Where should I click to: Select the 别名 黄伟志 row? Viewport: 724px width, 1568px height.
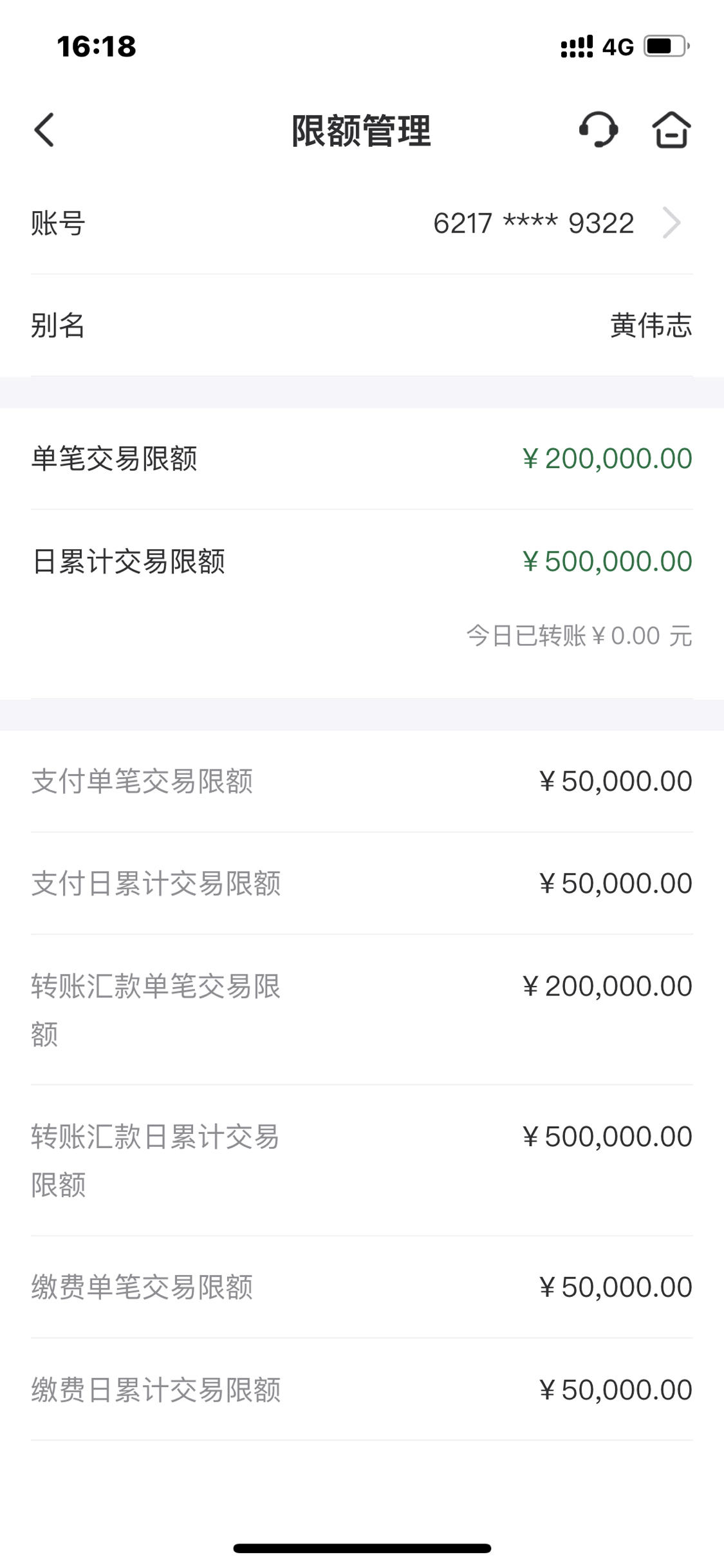tap(362, 325)
